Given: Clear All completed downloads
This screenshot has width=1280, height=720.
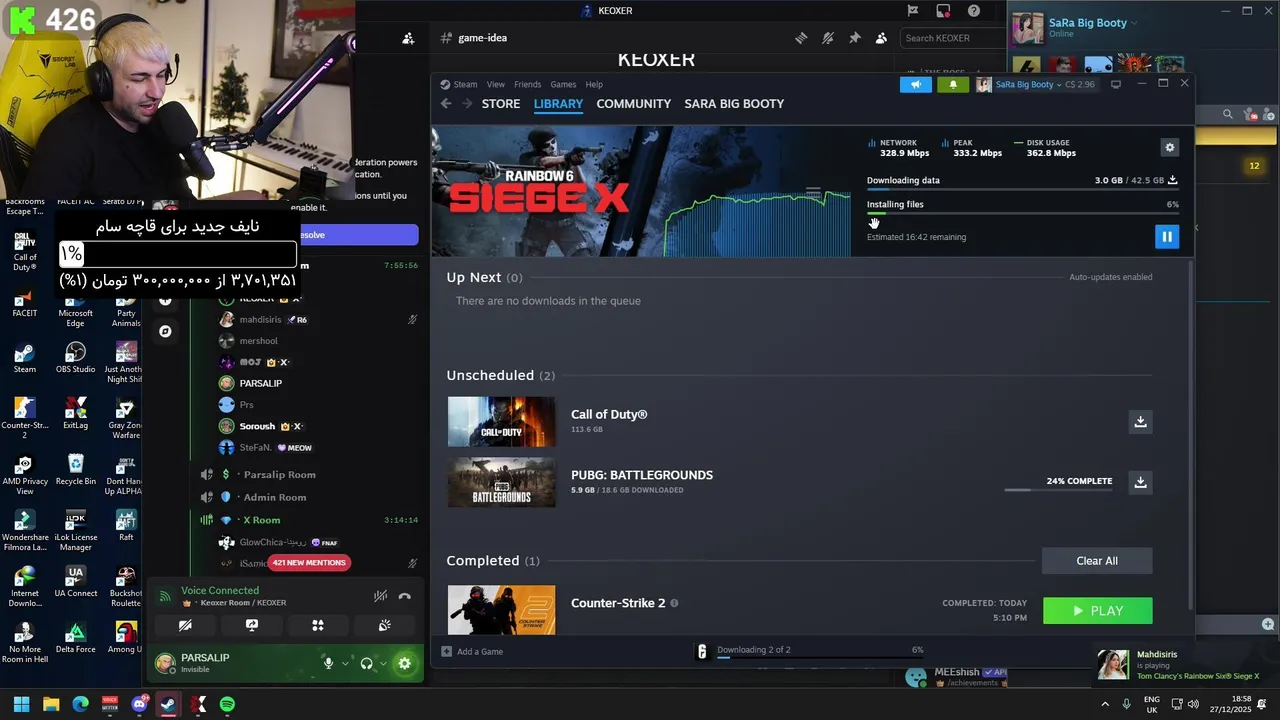Looking at the screenshot, I should pos(1097,561).
